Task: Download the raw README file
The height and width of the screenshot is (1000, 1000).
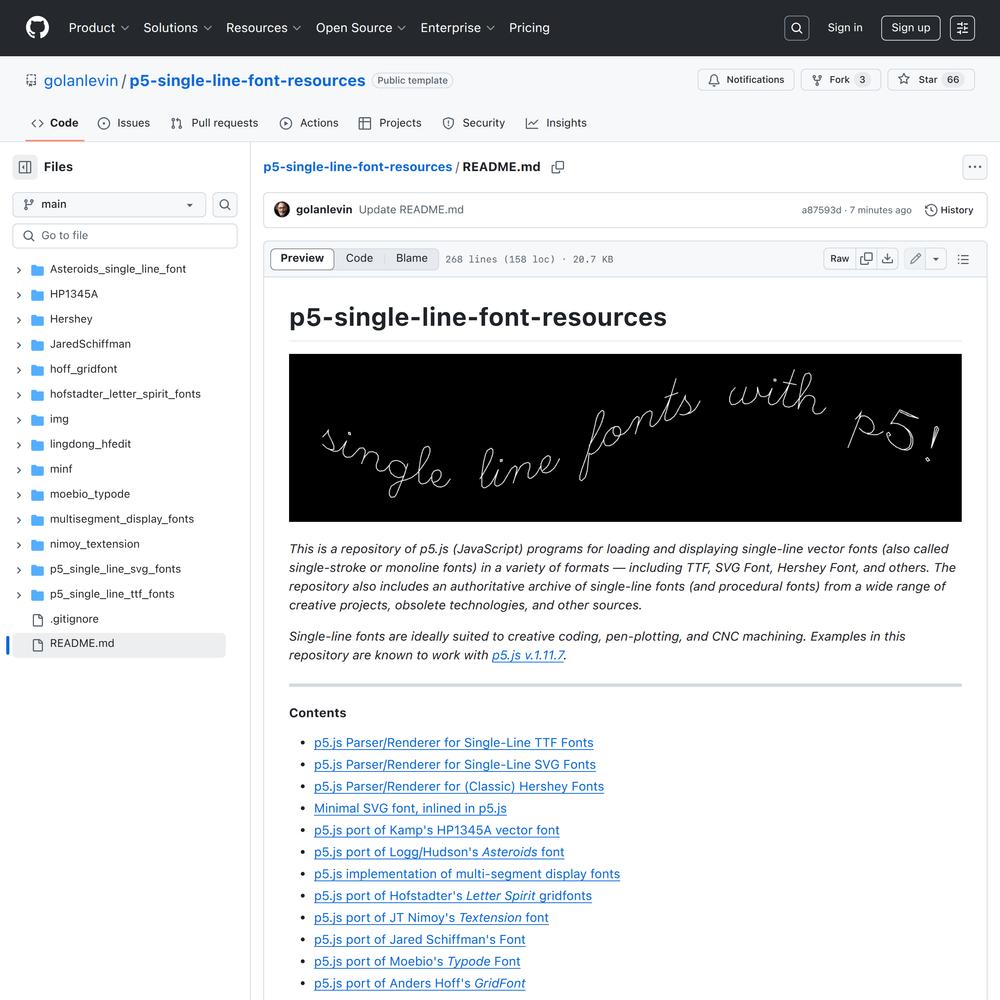Action: pyautogui.click(x=887, y=259)
